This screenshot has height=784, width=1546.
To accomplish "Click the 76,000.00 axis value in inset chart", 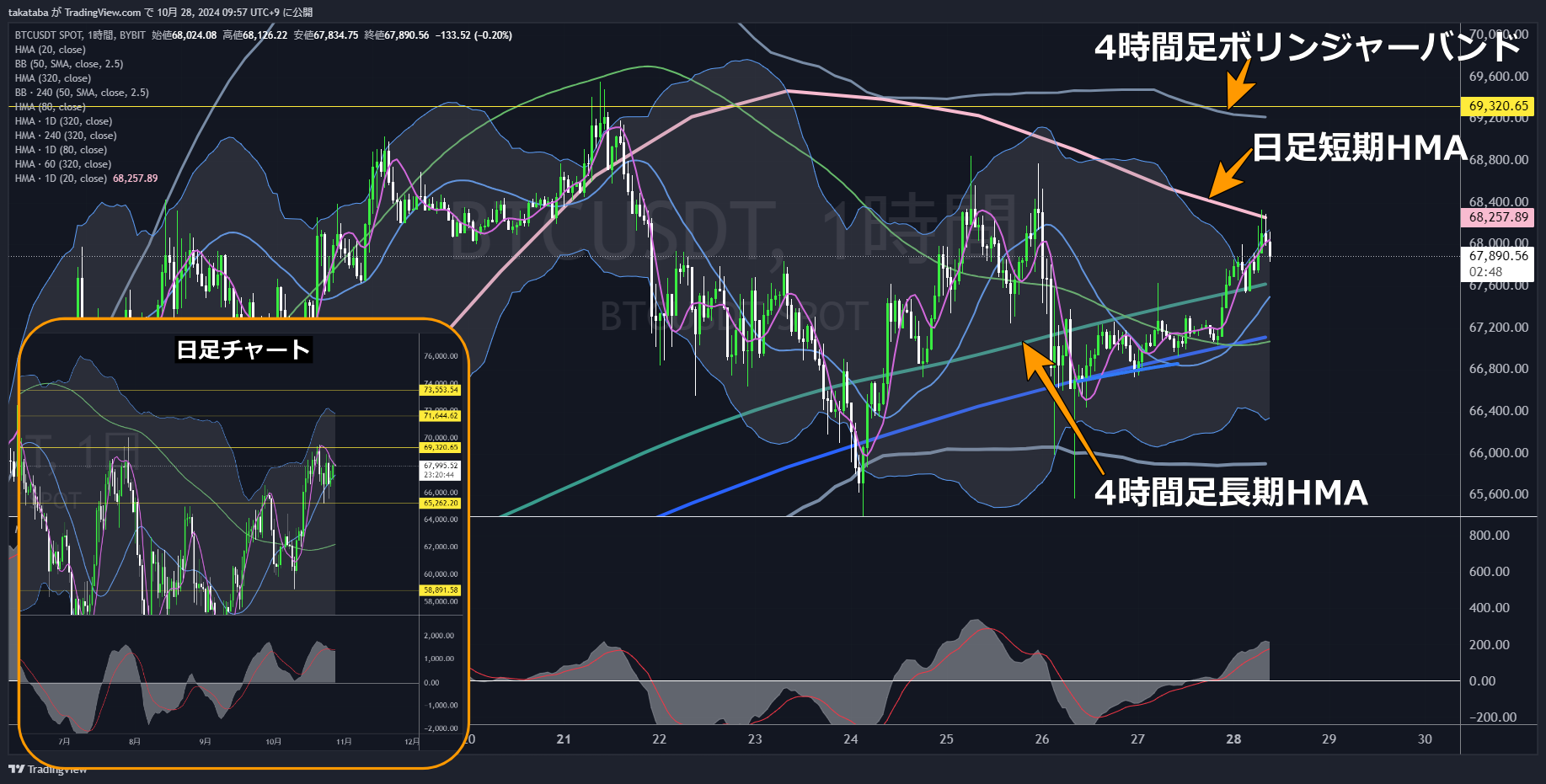I will tap(441, 356).
